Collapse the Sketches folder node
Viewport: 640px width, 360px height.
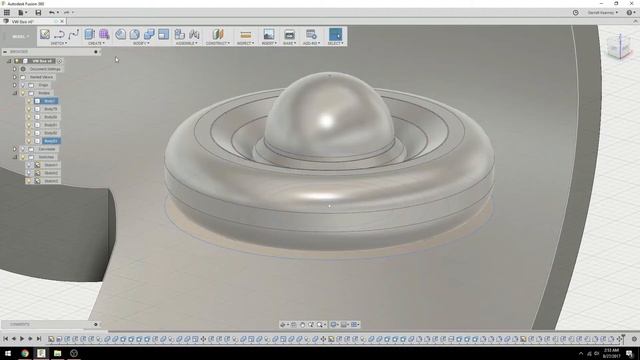point(15,157)
